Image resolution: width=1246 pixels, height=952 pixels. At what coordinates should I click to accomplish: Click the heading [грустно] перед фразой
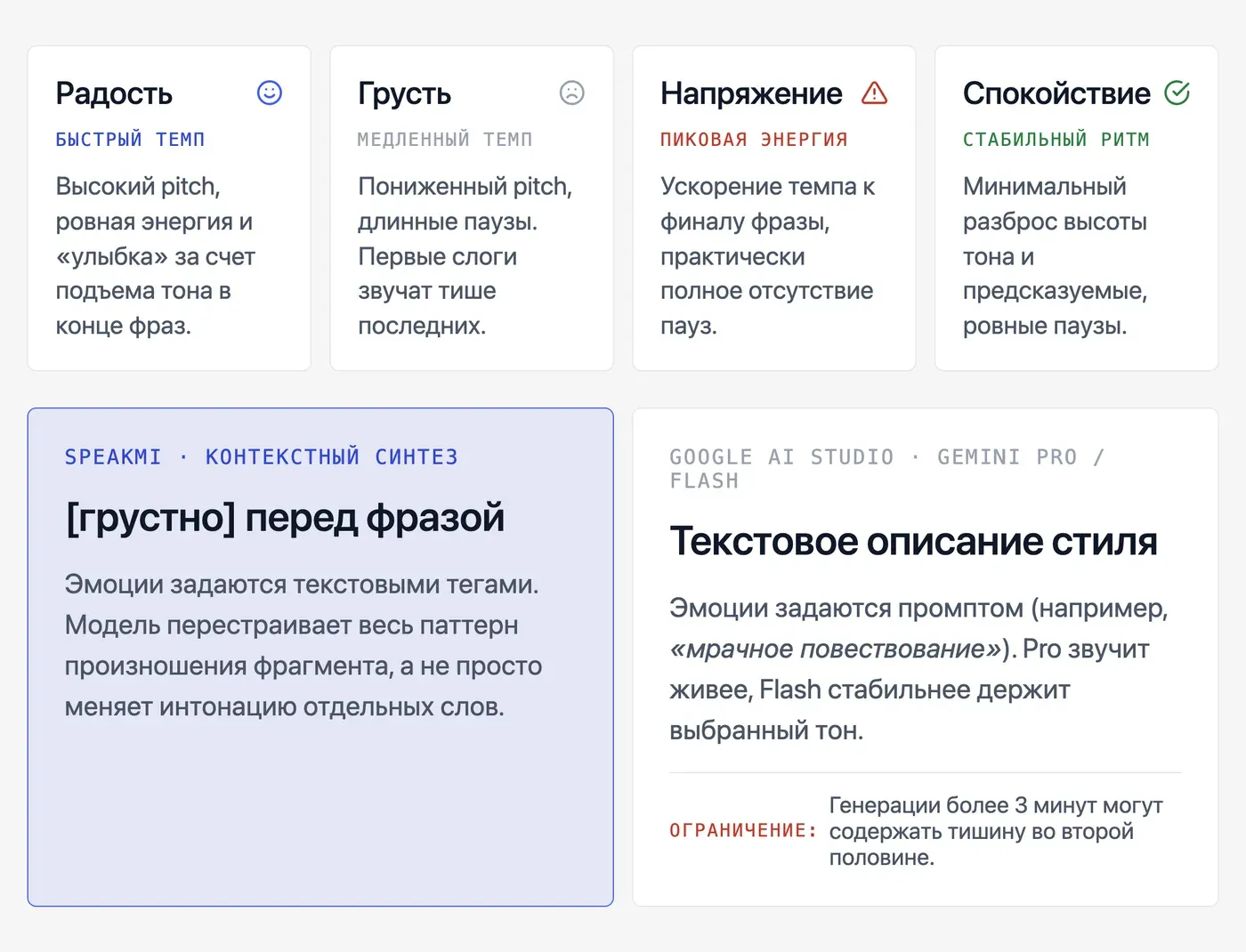(285, 518)
